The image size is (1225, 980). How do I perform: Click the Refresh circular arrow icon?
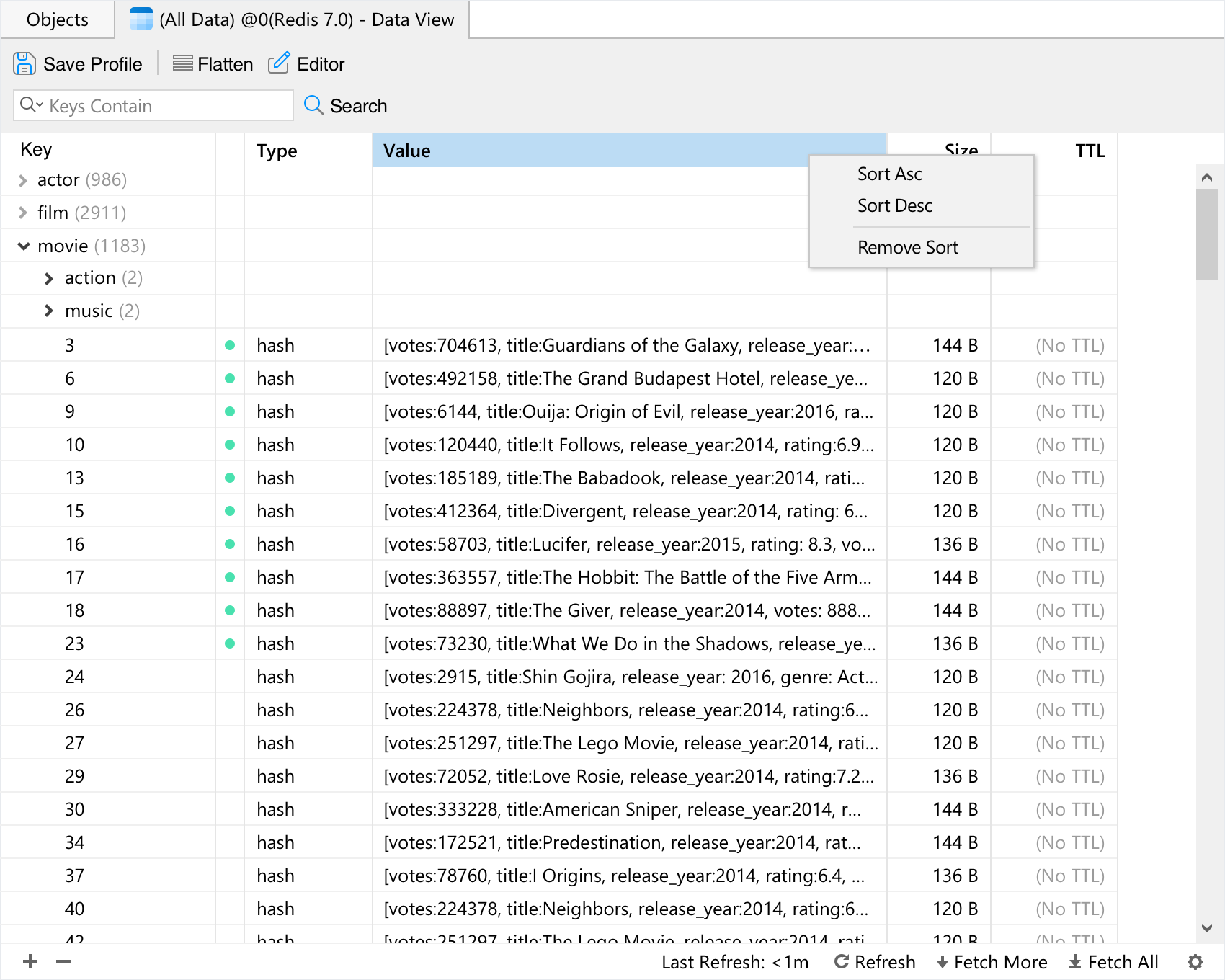tap(841, 961)
